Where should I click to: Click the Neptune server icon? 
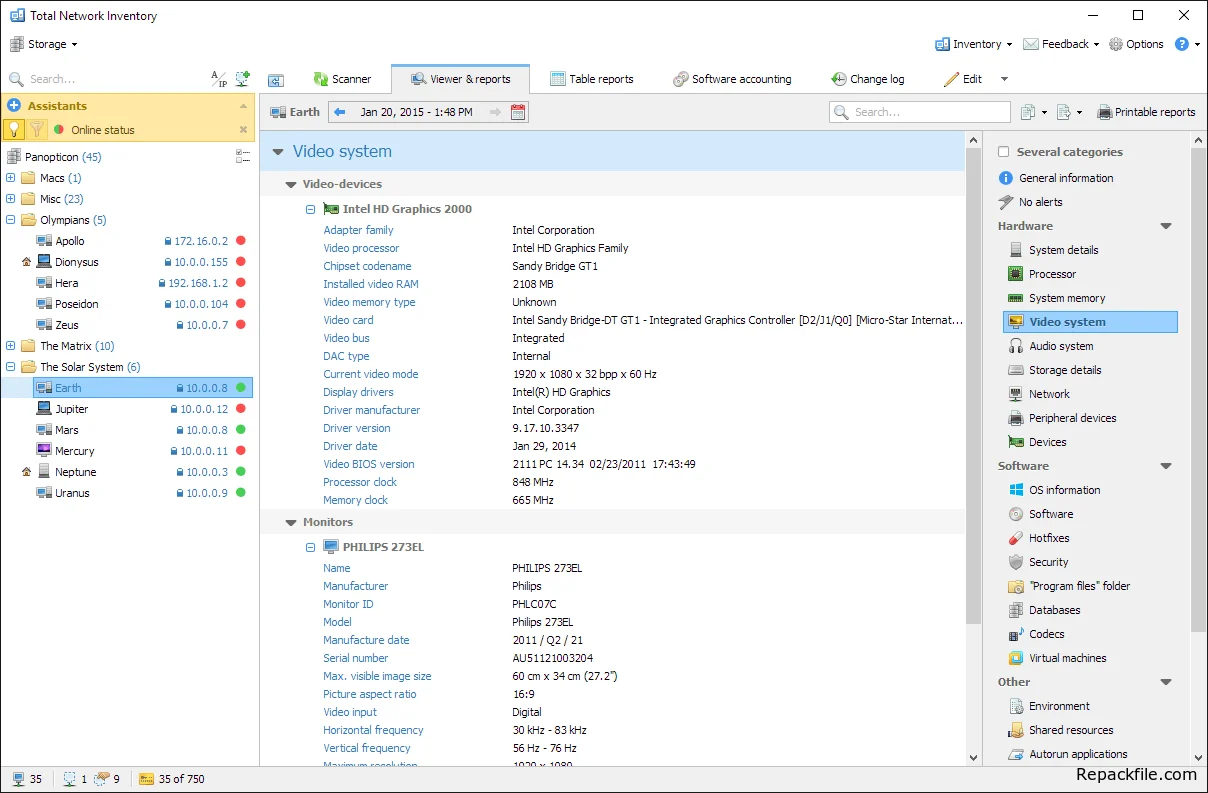click(44, 472)
